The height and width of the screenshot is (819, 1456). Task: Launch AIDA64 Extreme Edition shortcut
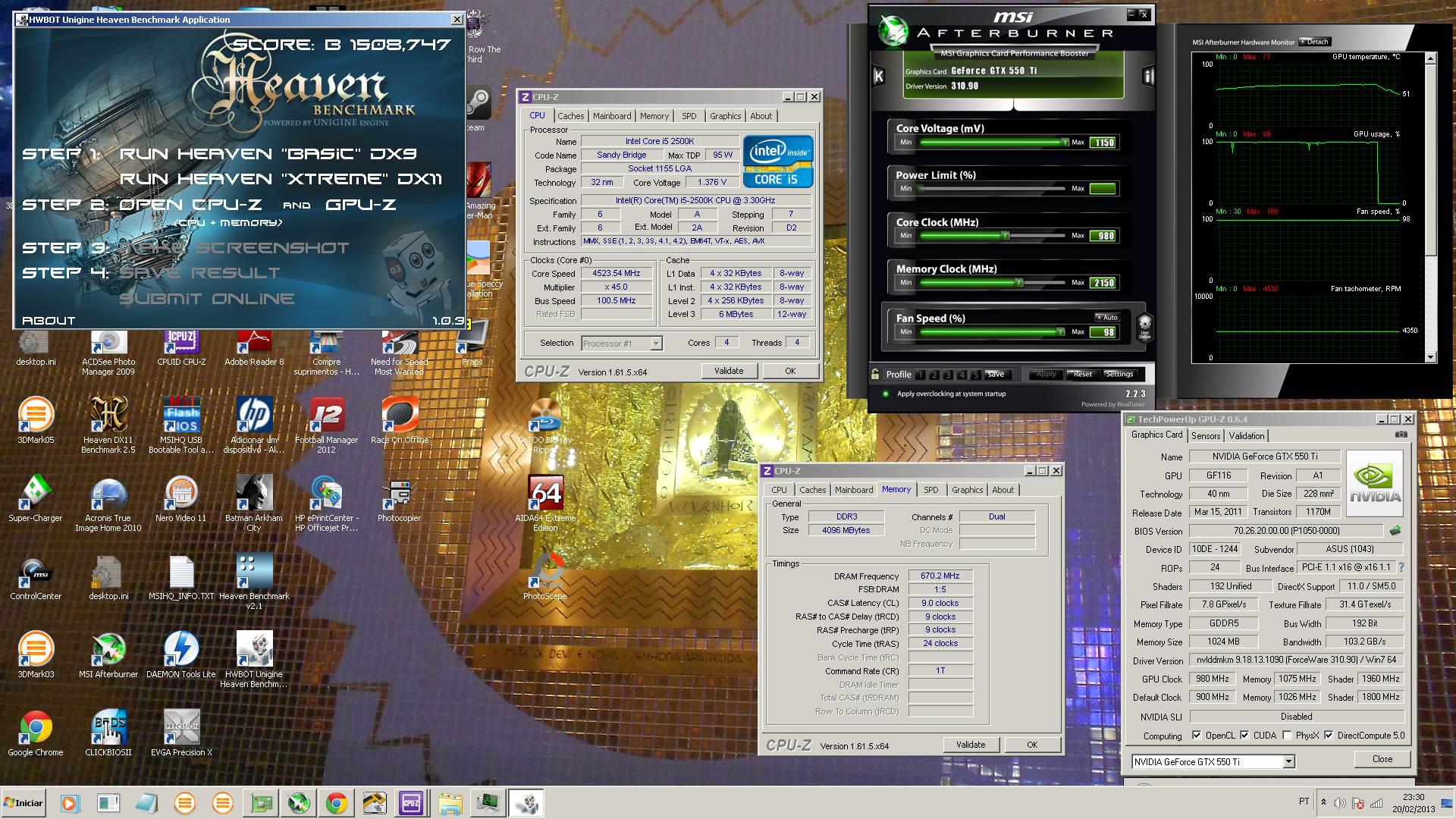[x=545, y=503]
